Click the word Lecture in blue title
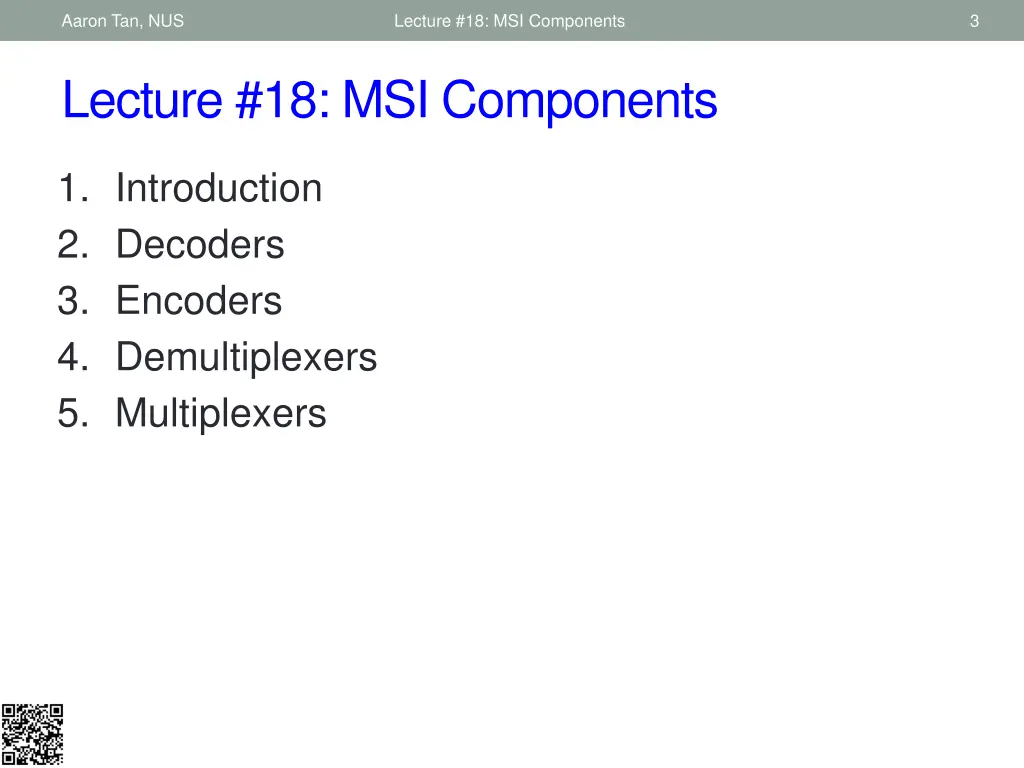Image resolution: width=1024 pixels, height=768 pixels. click(142, 100)
